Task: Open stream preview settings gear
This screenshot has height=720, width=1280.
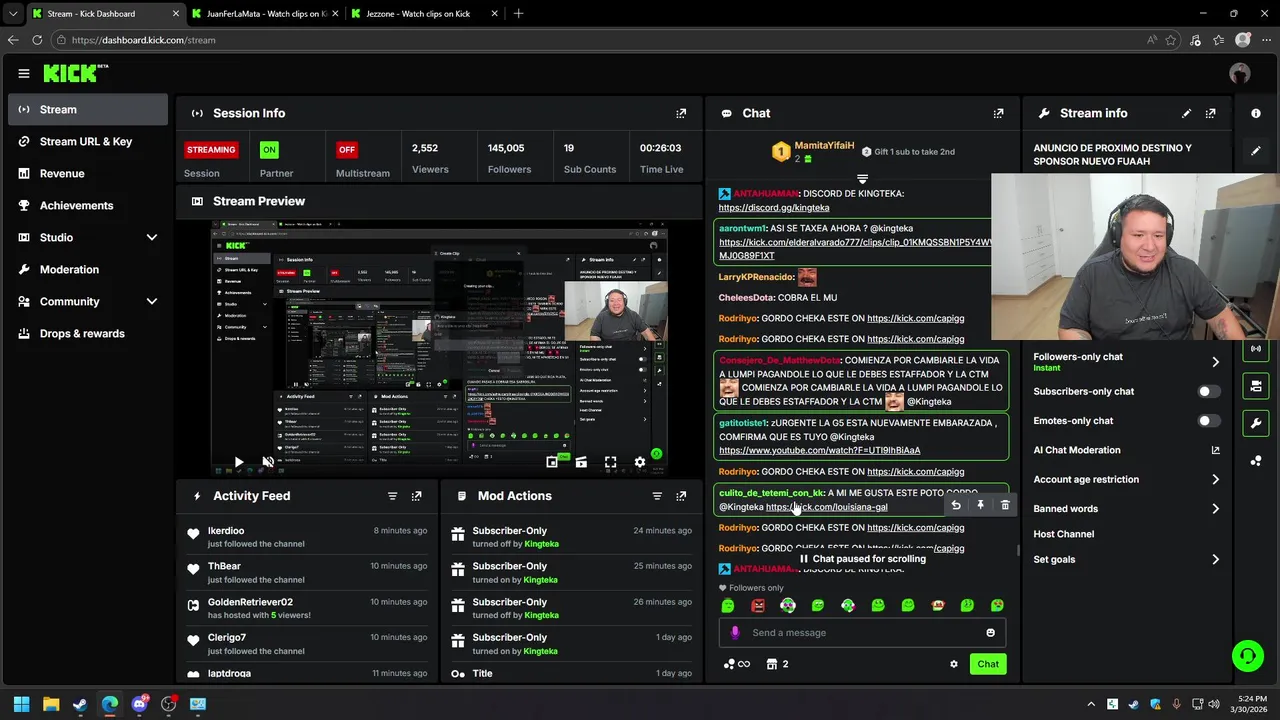Action: [x=640, y=462]
